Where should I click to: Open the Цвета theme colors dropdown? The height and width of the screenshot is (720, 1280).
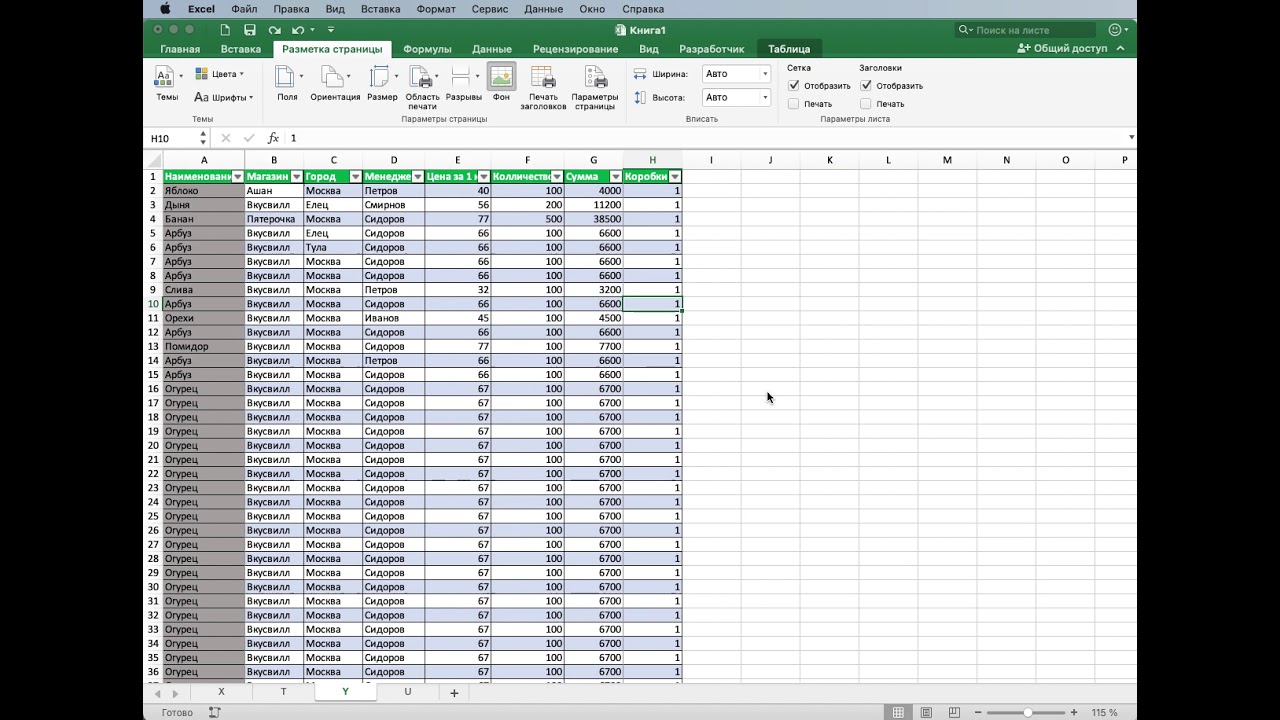point(219,74)
